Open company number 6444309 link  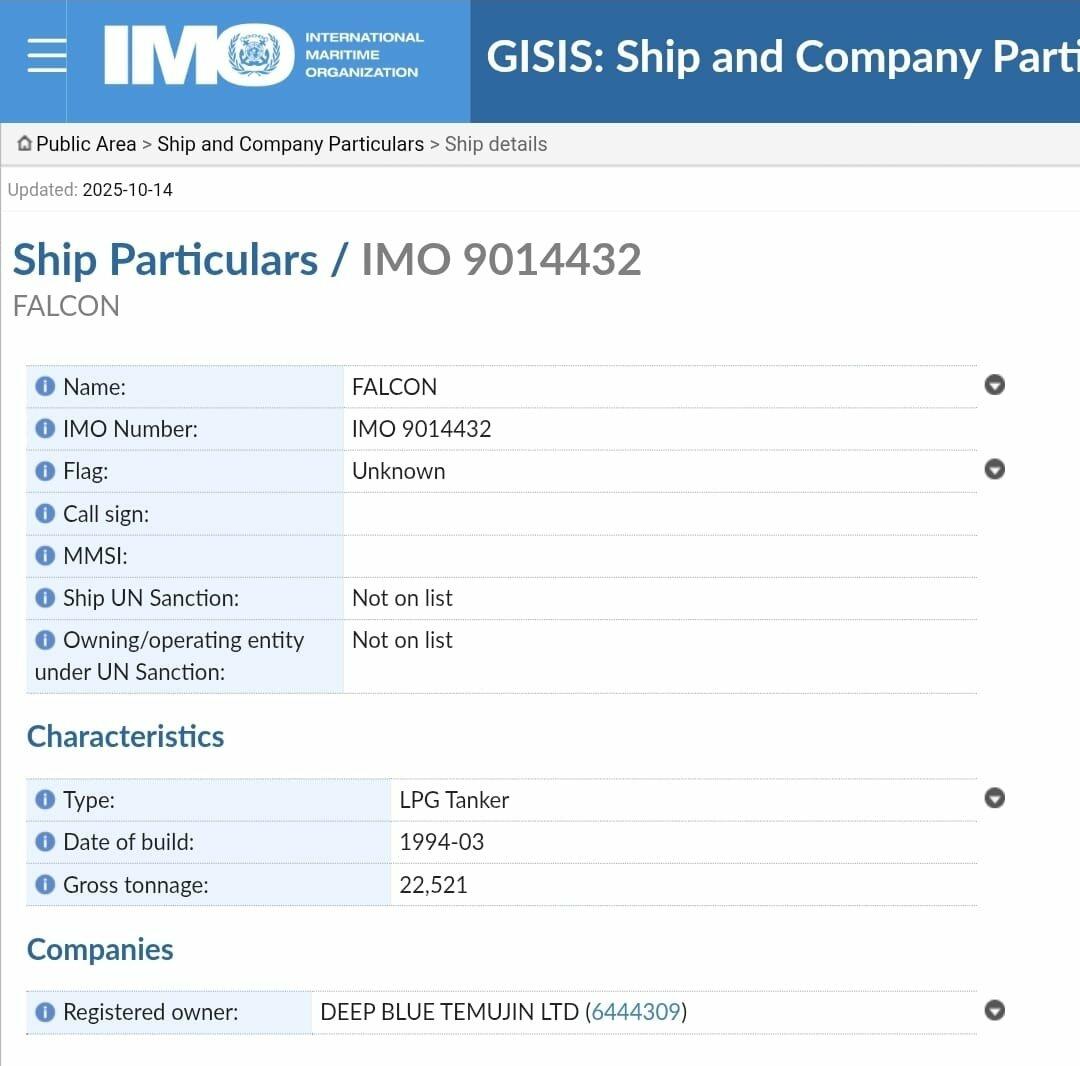[636, 1012]
